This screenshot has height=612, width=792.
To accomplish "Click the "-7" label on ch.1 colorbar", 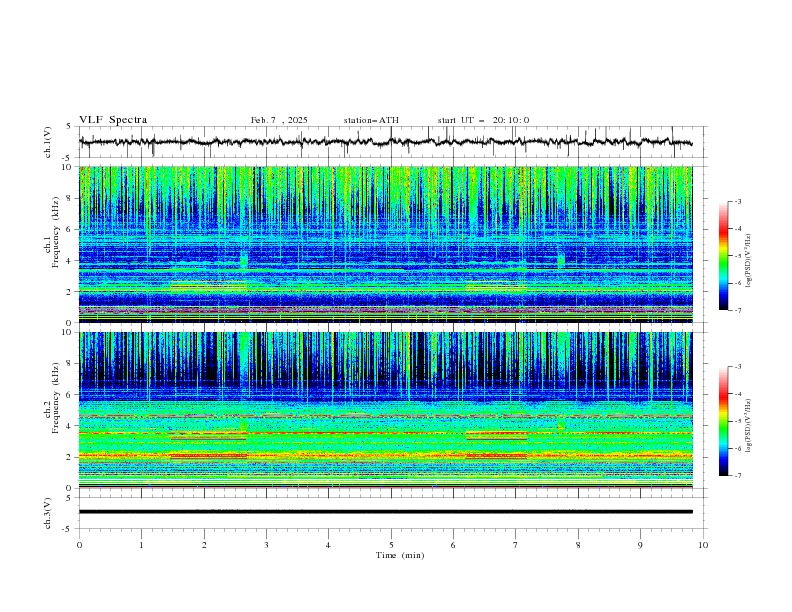I will (738, 310).
